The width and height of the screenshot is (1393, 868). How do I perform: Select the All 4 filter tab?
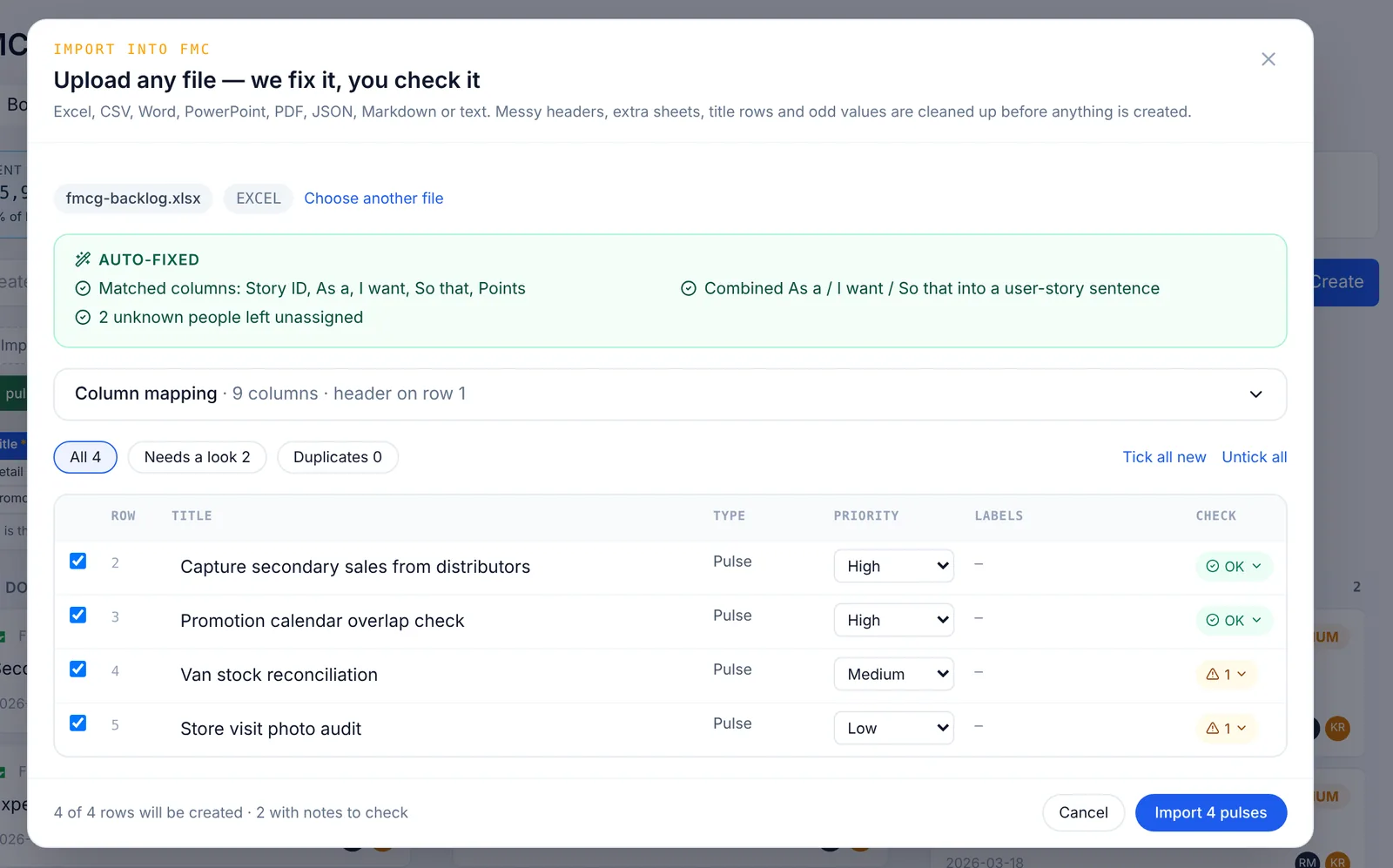pyautogui.click(x=85, y=457)
